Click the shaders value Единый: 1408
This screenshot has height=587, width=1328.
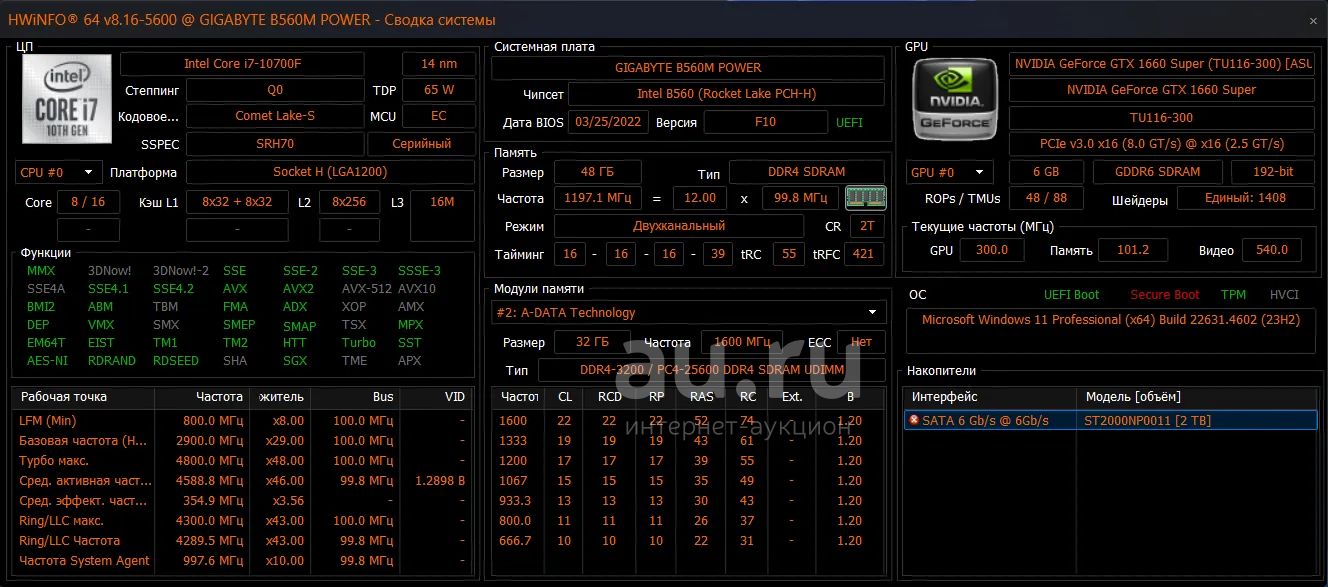(1247, 198)
